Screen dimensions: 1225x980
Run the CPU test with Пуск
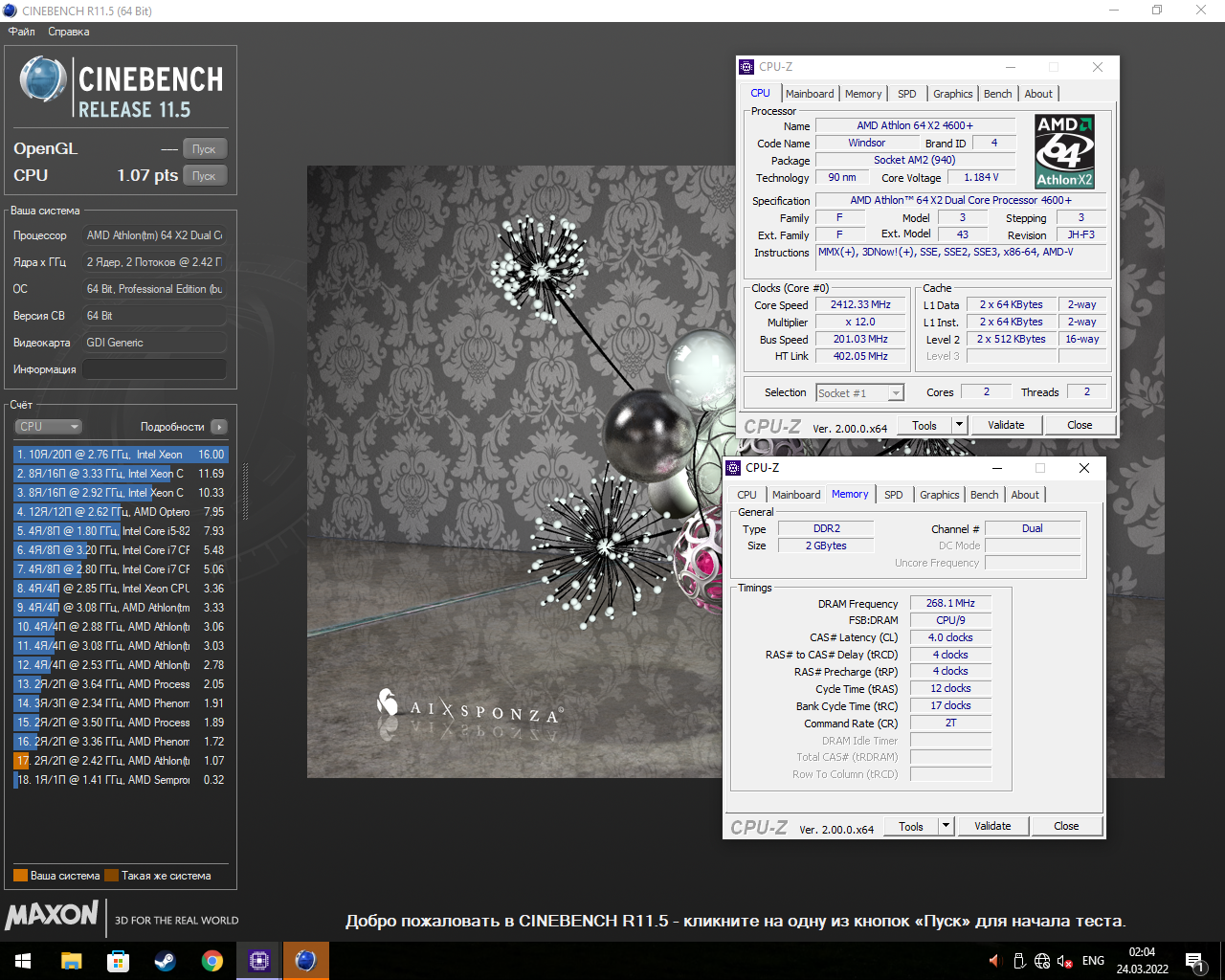tap(204, 176)
